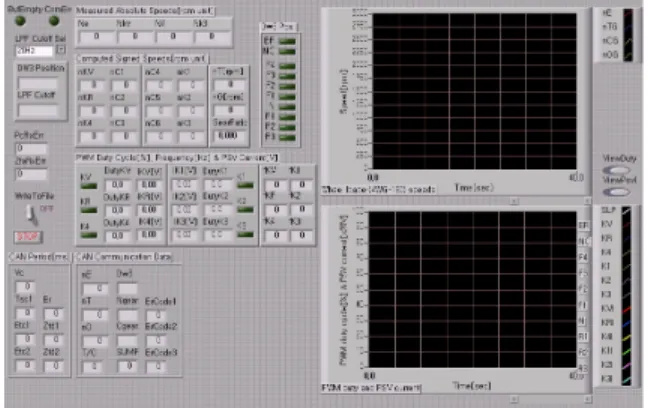Click KV line icon in lower plot legend
Viewport: 648px width, 408px height.
pyautogui.click(x=627, y=225)
